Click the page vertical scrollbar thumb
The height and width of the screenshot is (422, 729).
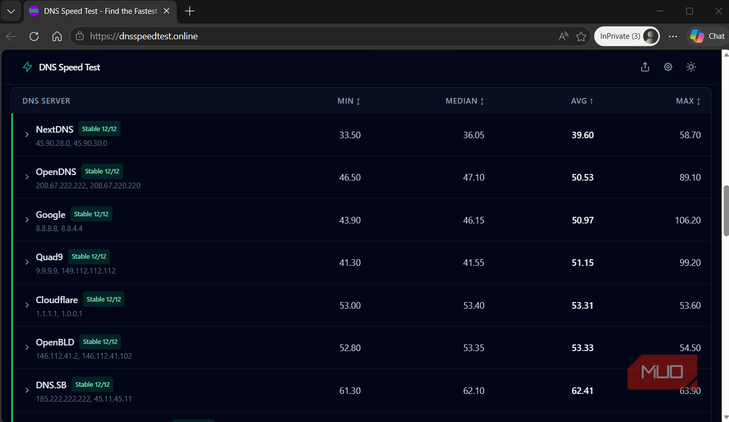725,211
